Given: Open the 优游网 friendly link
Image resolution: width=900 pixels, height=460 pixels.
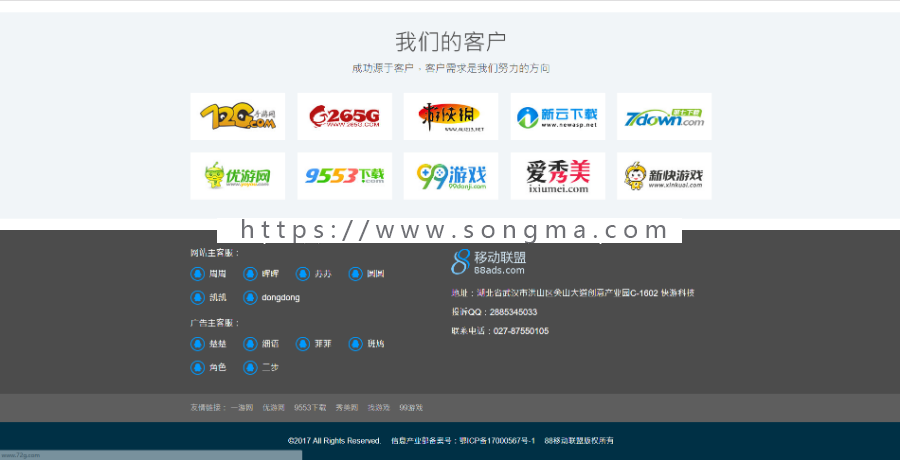Looking at the screenshot, I should click(273, 408).
